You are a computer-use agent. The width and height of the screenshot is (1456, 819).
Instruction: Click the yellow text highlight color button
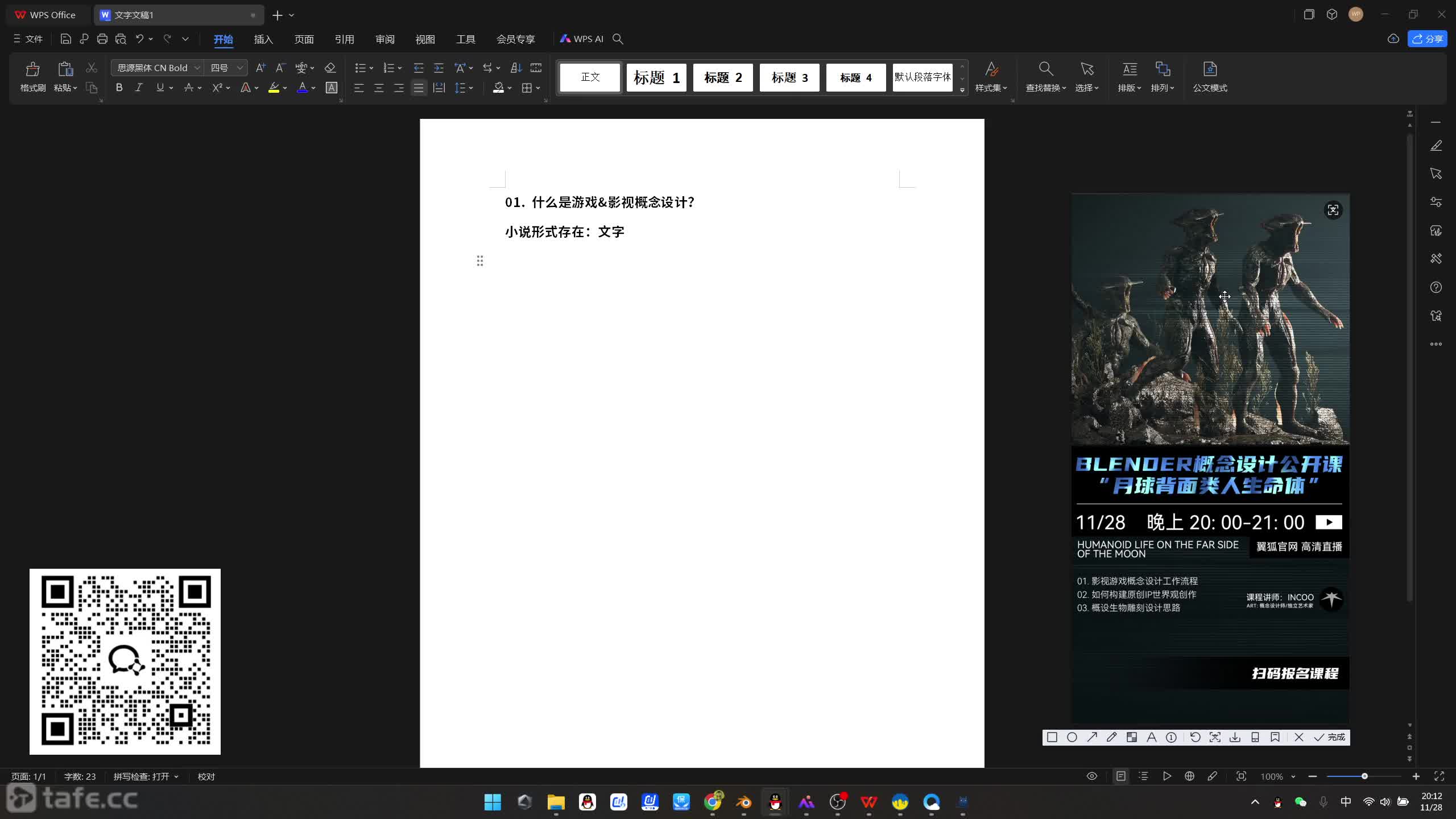click(x=274, y=88)
